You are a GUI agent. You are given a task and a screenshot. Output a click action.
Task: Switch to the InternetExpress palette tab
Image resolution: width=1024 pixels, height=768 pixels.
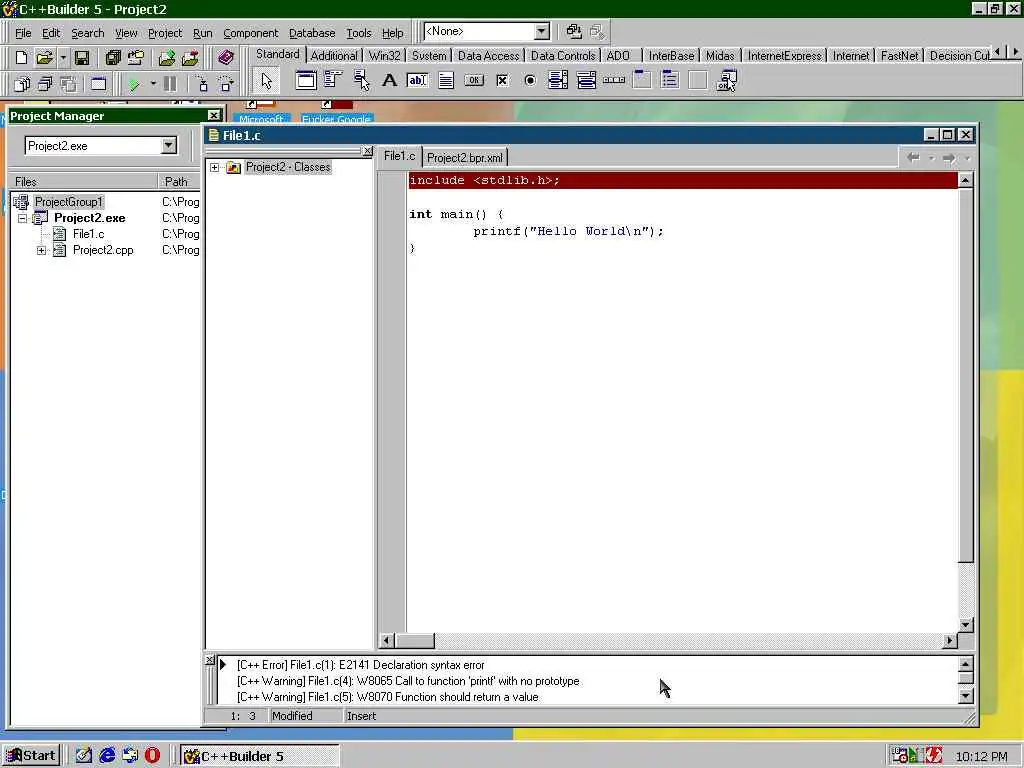tap(784, 56)
